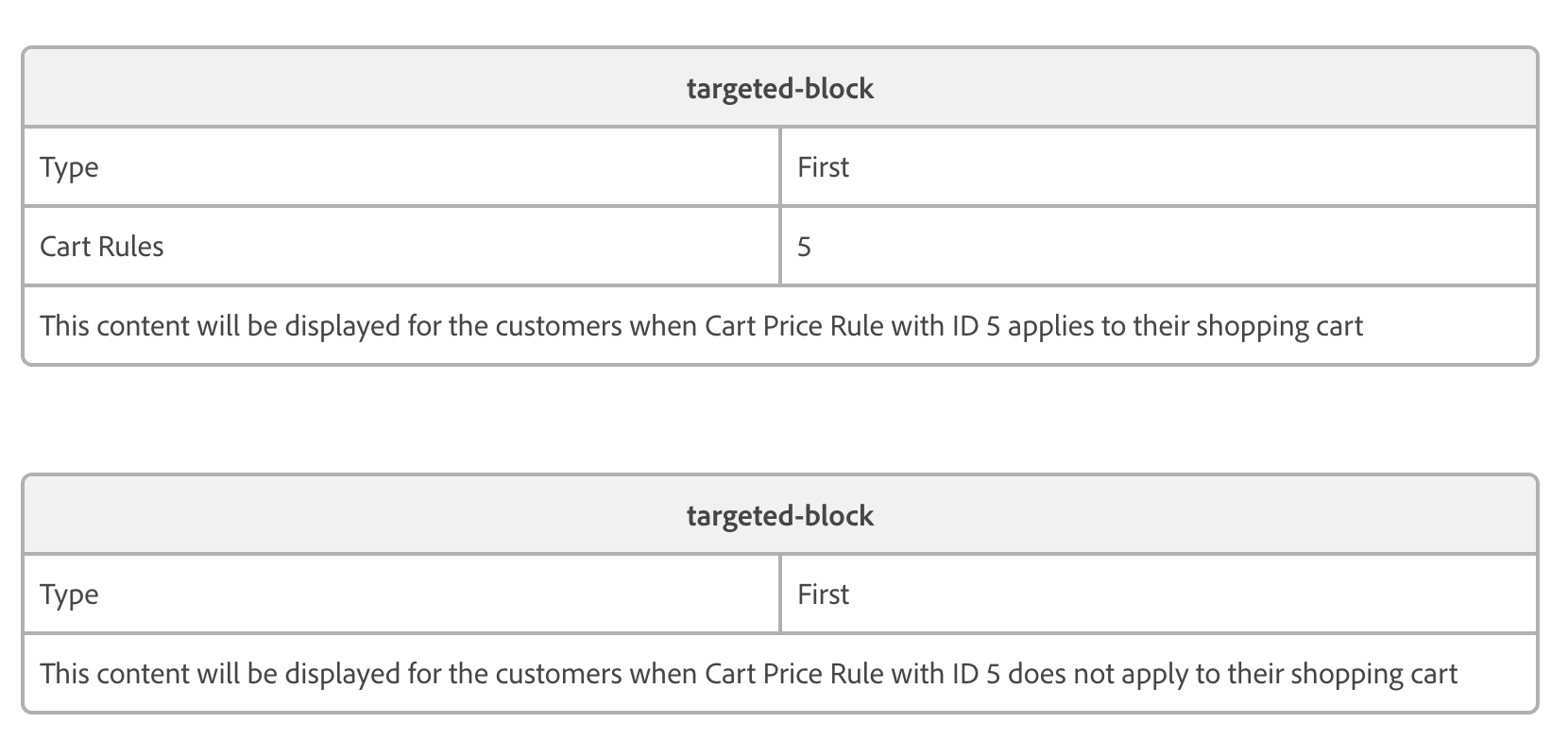Click the lower table's targeted-block header
The image size is (1568, 741).
point(780,515)
